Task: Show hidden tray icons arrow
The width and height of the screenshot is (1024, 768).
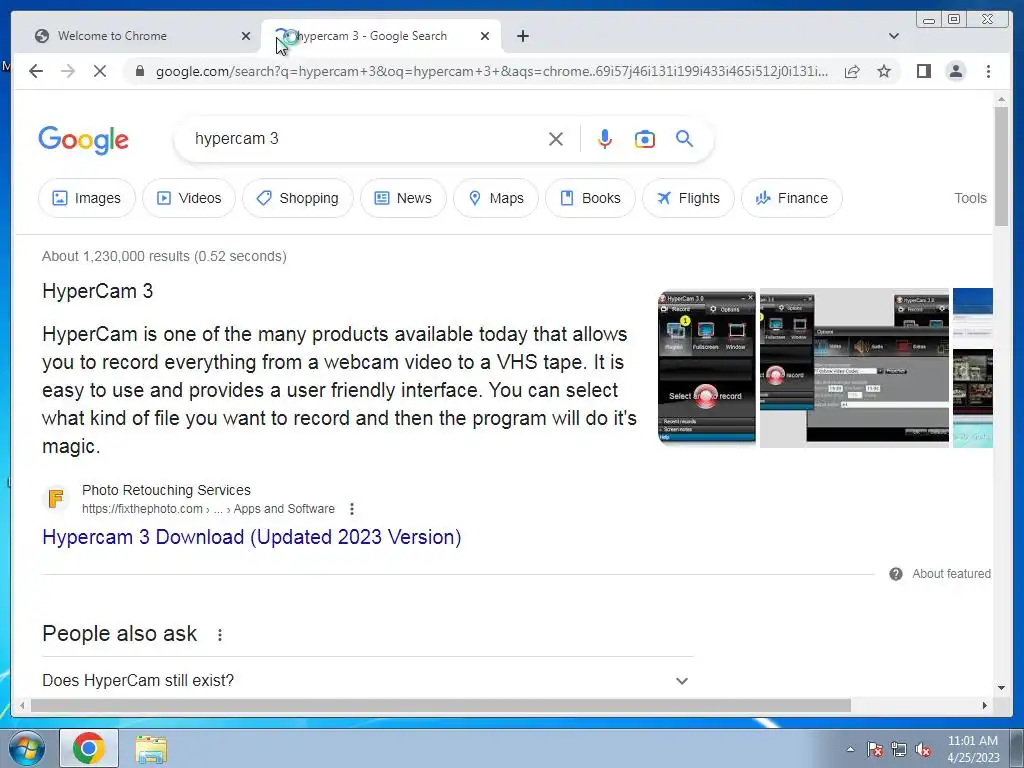Action: pos(850,749)
